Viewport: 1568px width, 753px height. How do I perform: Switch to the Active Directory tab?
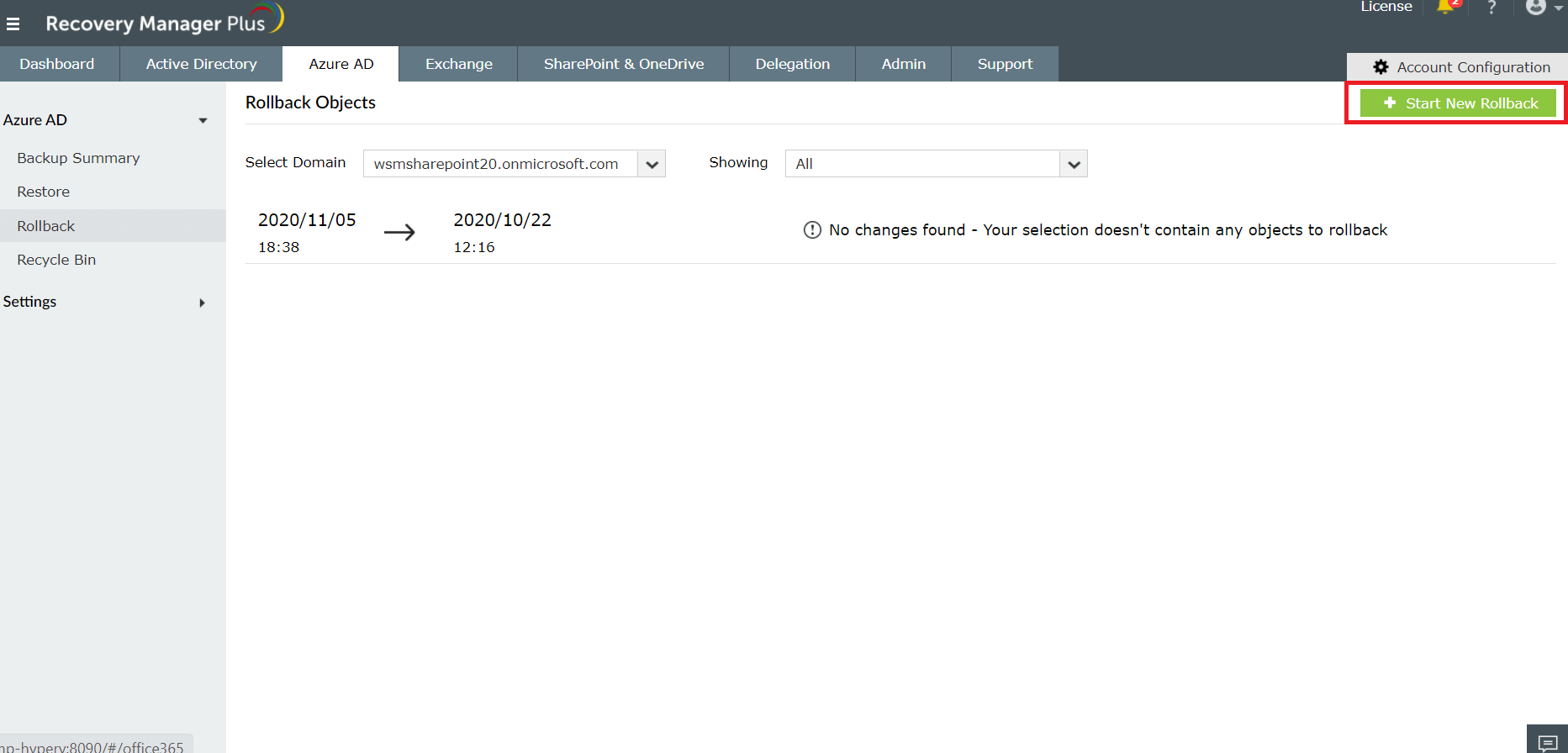pyautogui.click(x=201, y=64)
